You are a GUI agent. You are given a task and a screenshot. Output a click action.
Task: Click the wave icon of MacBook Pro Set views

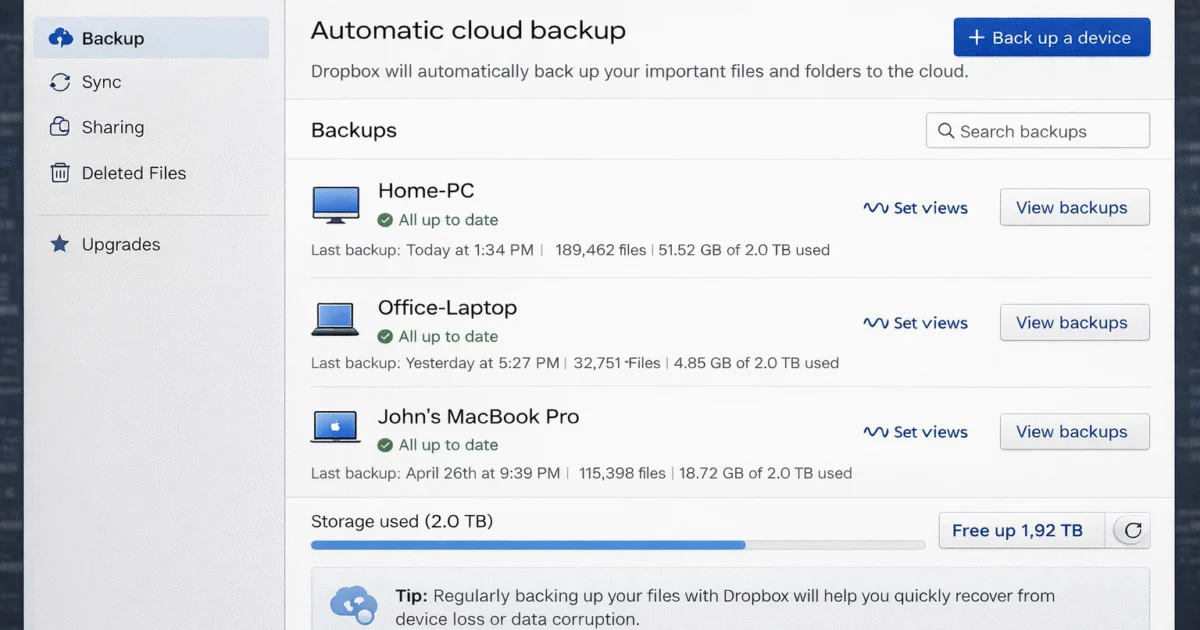pos(876,432)
